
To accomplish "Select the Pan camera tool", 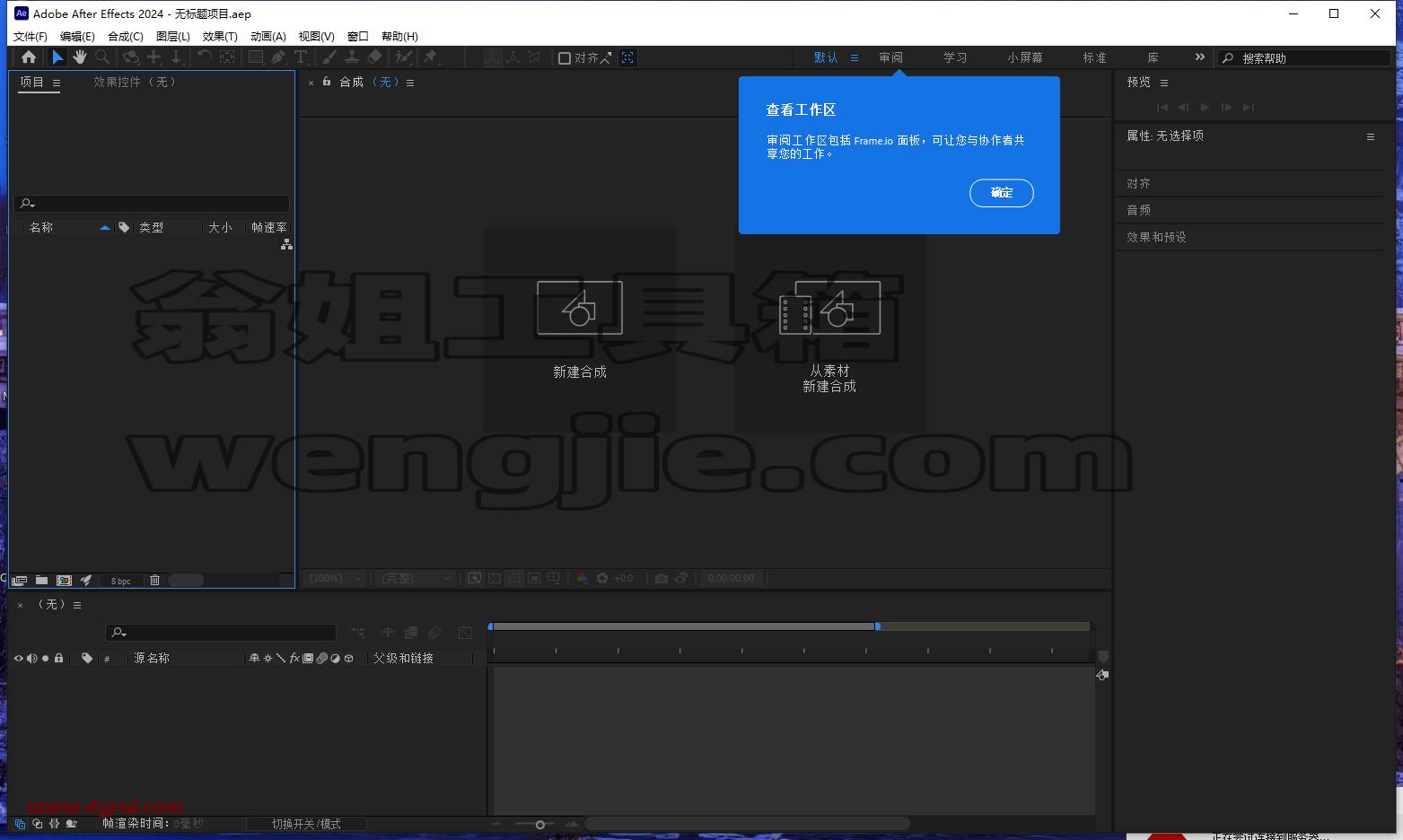I will click(x=154, y=57).
